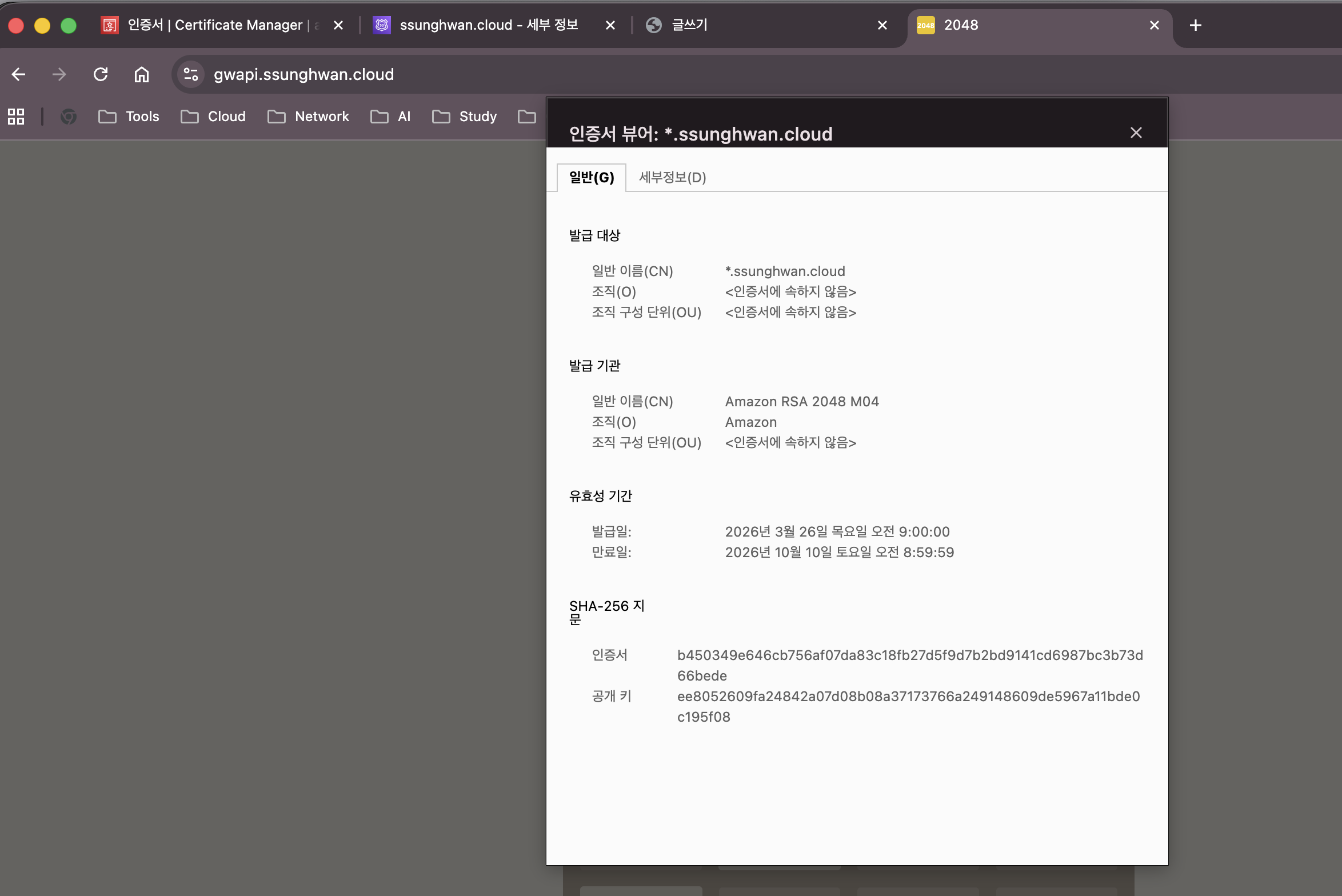Click the 유효성 기간 section heading
1342x896 pixels.
(x=601, y=496)
